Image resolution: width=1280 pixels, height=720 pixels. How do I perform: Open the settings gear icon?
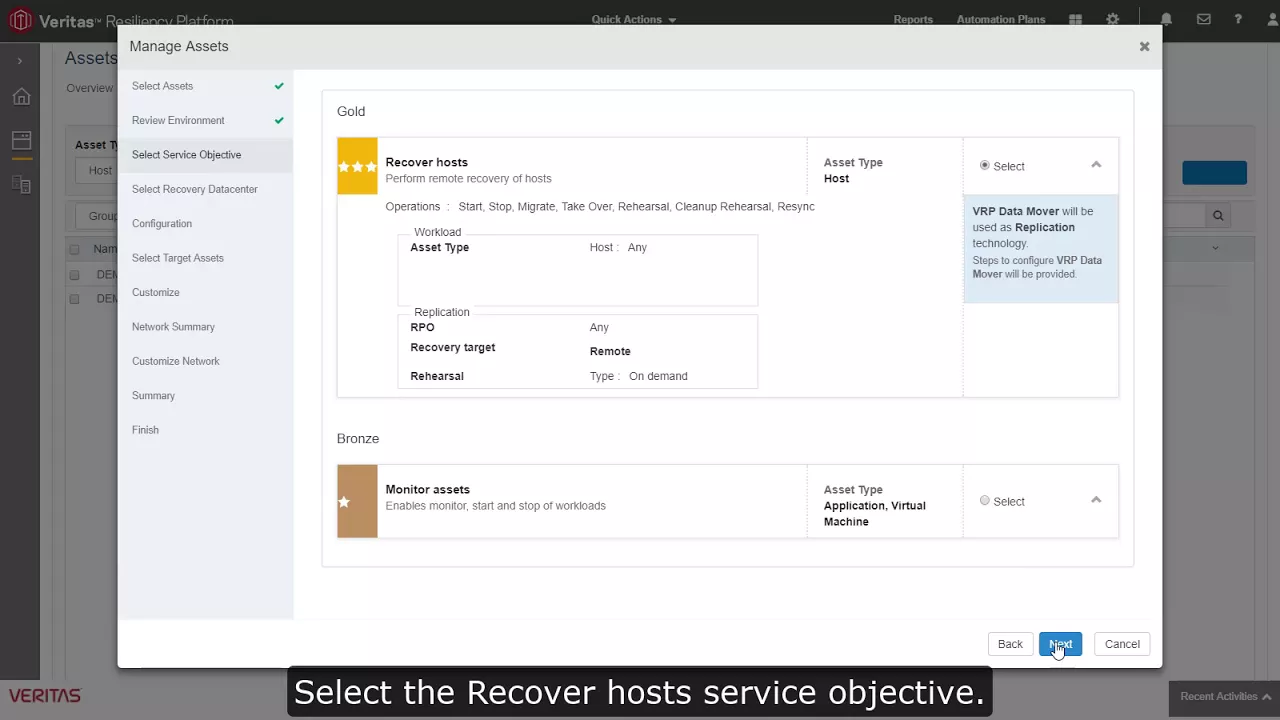point(1113,19)
